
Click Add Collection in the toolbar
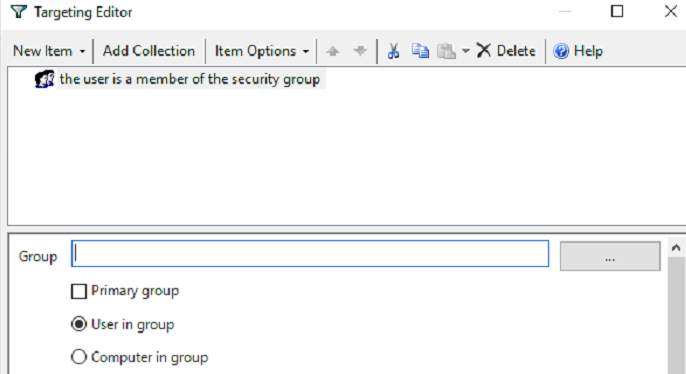[149, 51]
